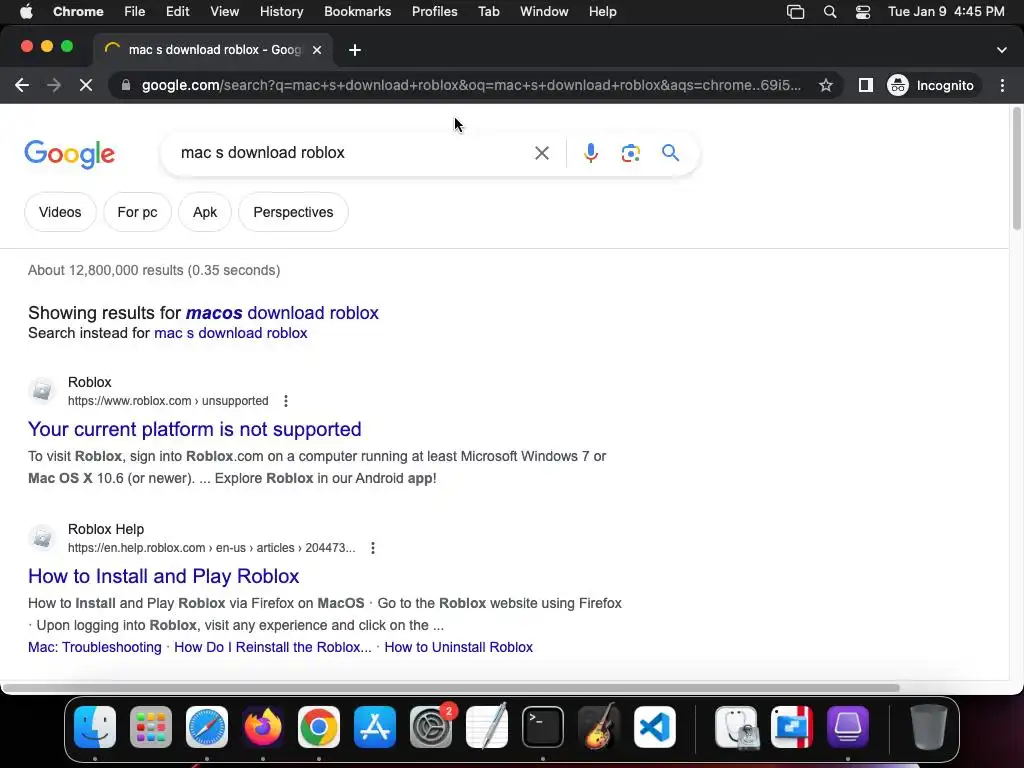1024x768 pixels.
Task: Open Chrome's three-dot menu
Action: tap(1002, 86)
